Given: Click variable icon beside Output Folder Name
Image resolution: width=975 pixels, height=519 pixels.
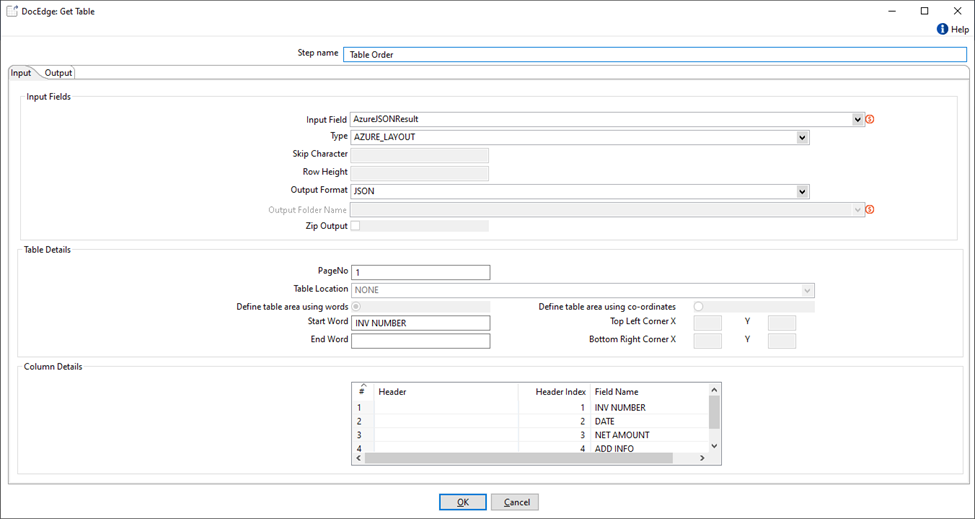Looking at the screenshot, I should tap(870, 210).
